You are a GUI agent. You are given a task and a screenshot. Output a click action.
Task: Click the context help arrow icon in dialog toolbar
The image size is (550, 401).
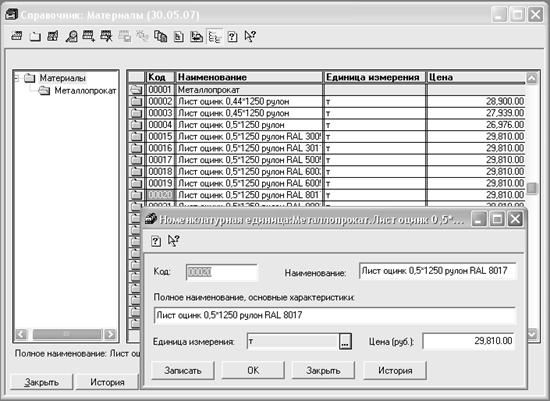click(x=174, y=241)
